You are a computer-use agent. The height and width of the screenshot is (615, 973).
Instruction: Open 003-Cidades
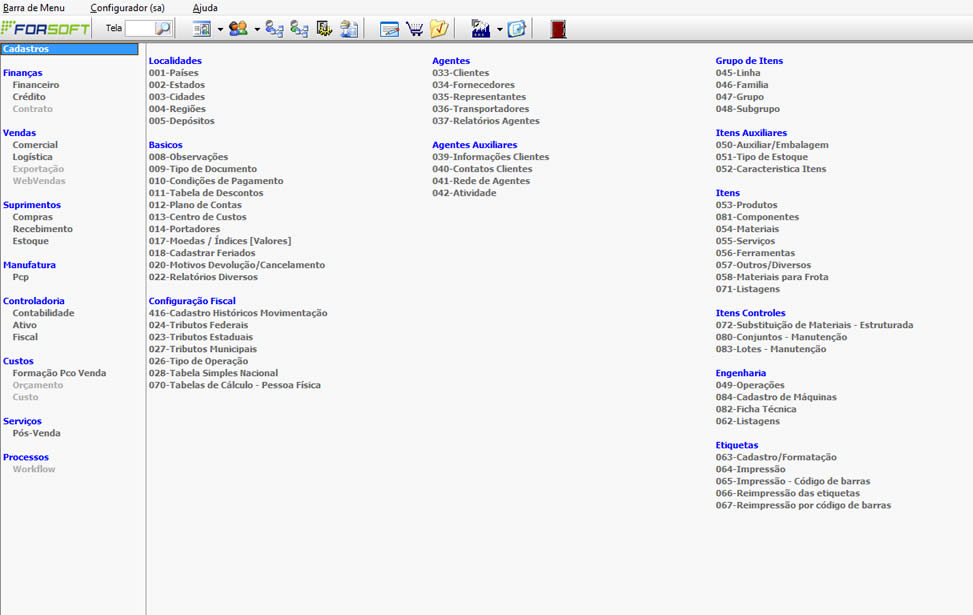click(177, 97)
